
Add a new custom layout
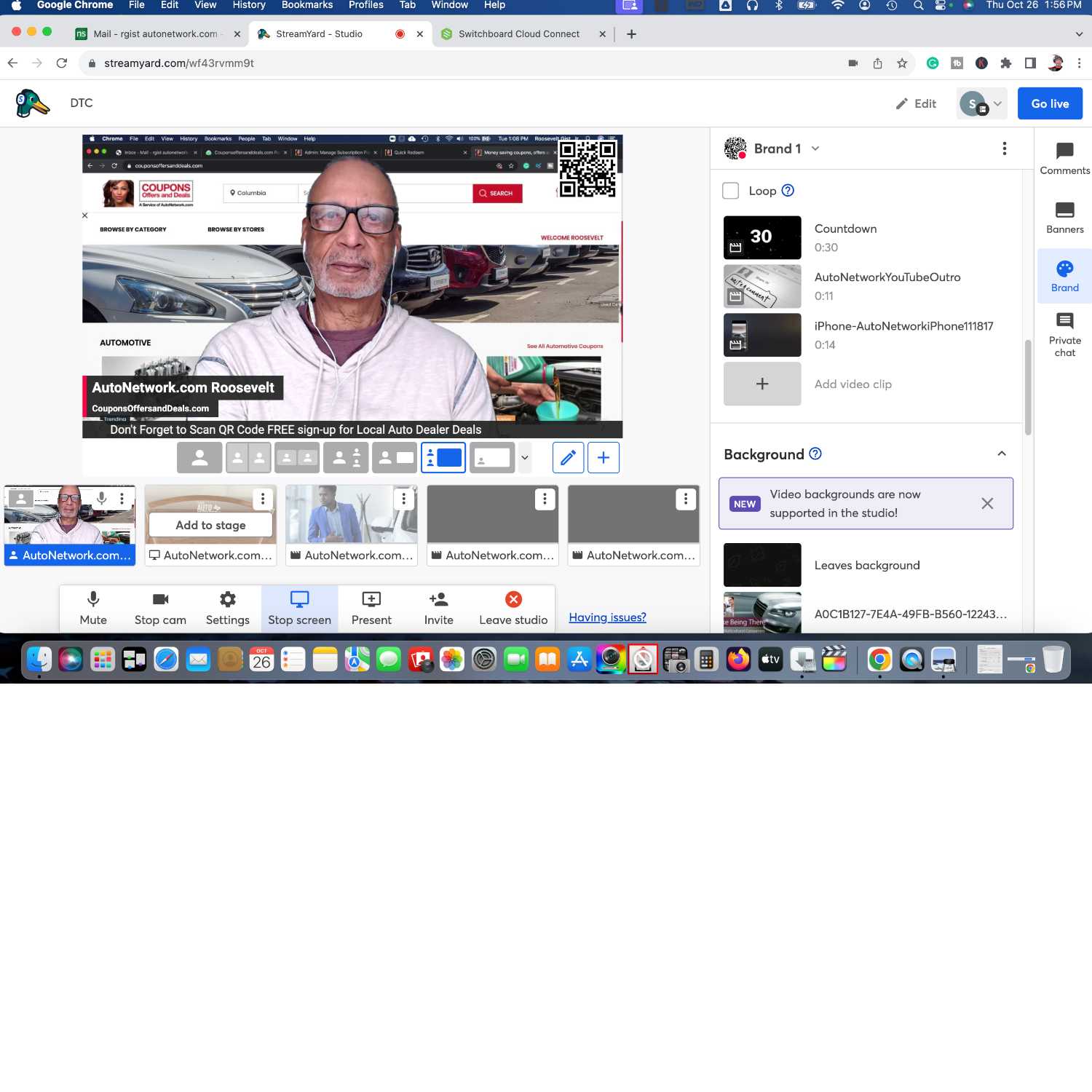[x=604, y=458]
